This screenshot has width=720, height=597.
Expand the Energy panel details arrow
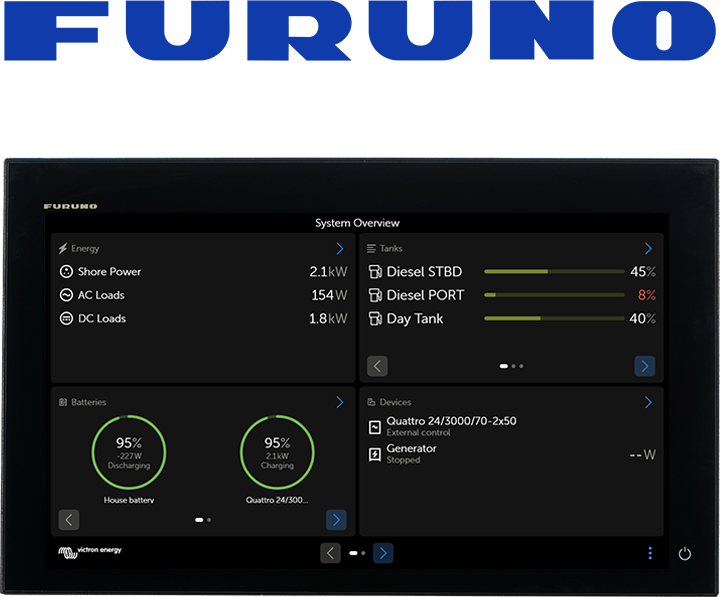[340, 249]
